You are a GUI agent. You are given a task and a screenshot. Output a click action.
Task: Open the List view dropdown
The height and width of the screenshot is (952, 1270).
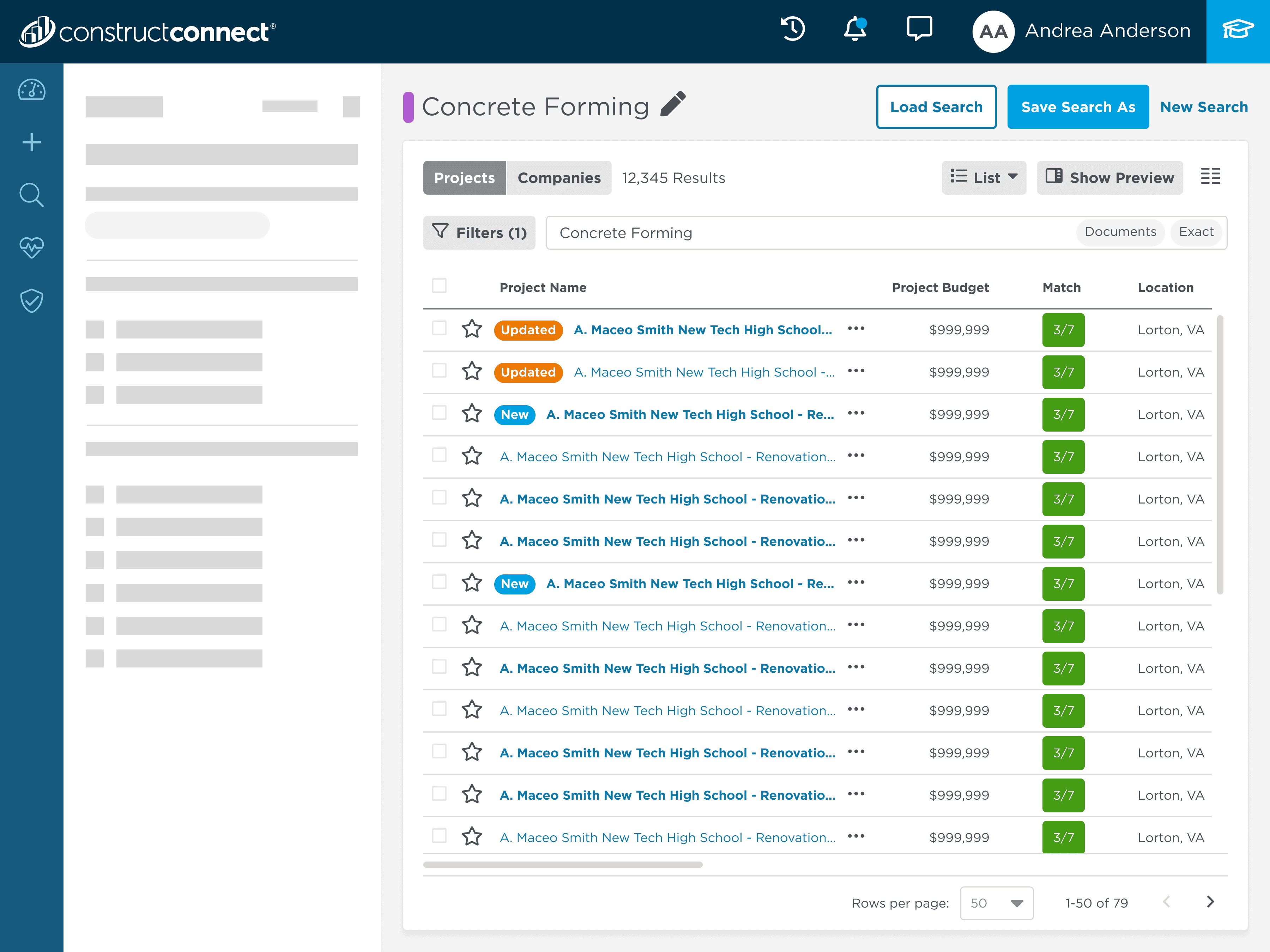[x=984, y=178]
